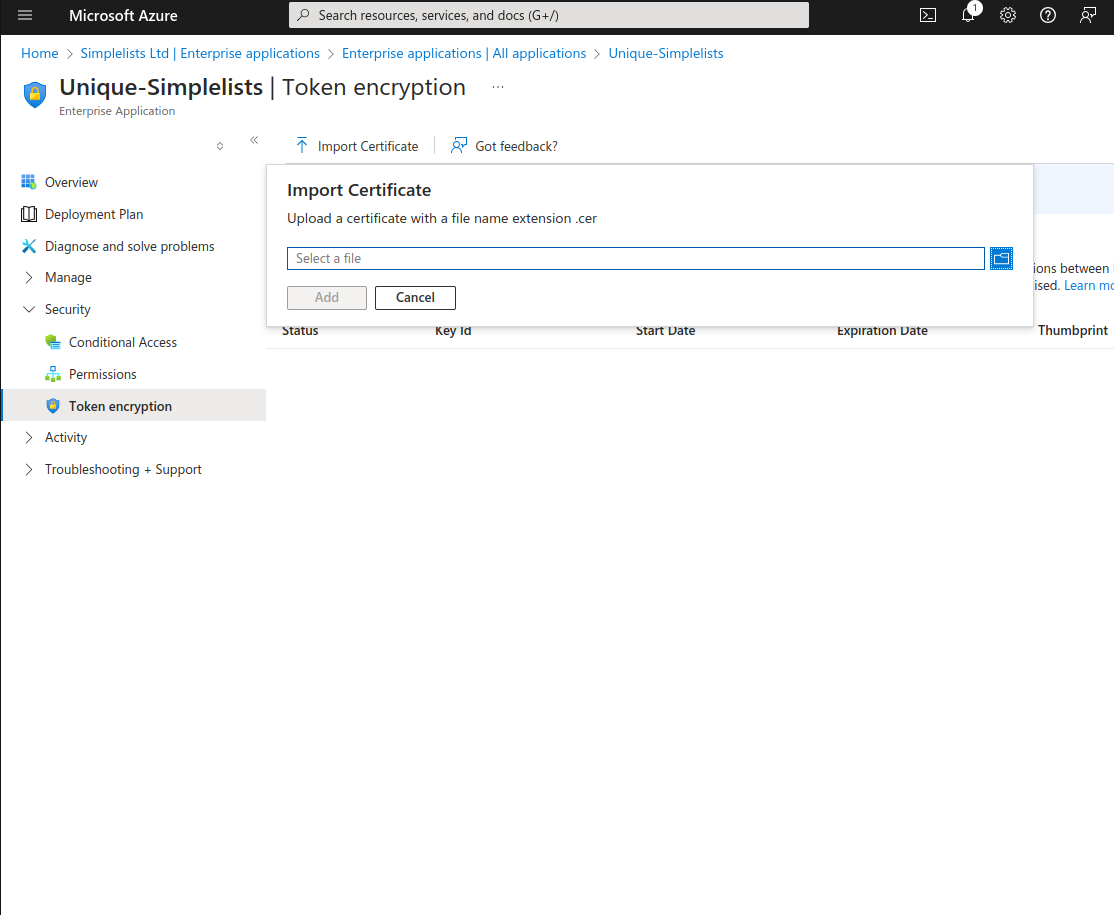This screenshot has width=1114, height=915.
Task: Click the Got feedback? toolbar button
Action: [504, 146]
